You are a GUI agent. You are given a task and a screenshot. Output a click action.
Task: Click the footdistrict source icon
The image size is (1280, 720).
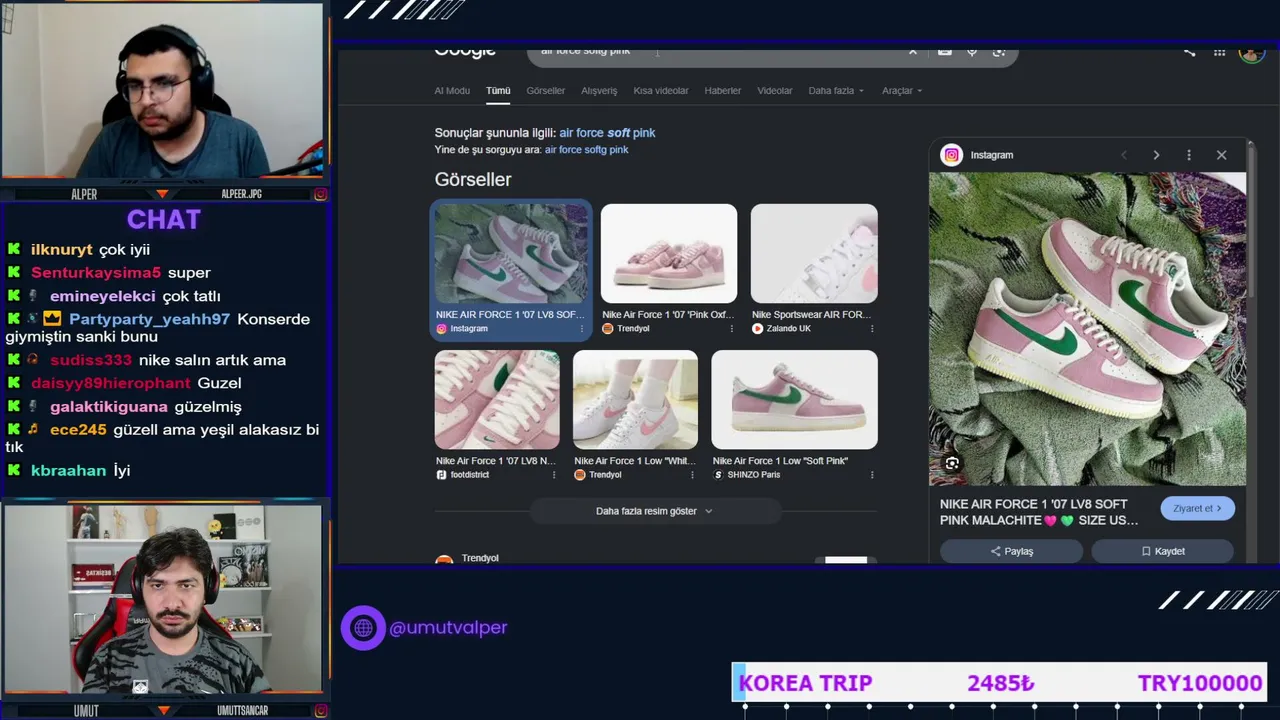pyautogui.click(x=441, y=475)
